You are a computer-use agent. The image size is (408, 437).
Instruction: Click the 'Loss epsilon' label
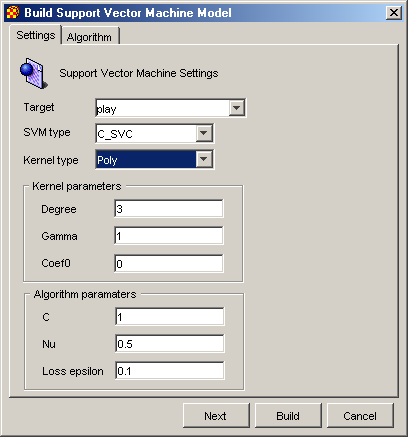[73, 371]
